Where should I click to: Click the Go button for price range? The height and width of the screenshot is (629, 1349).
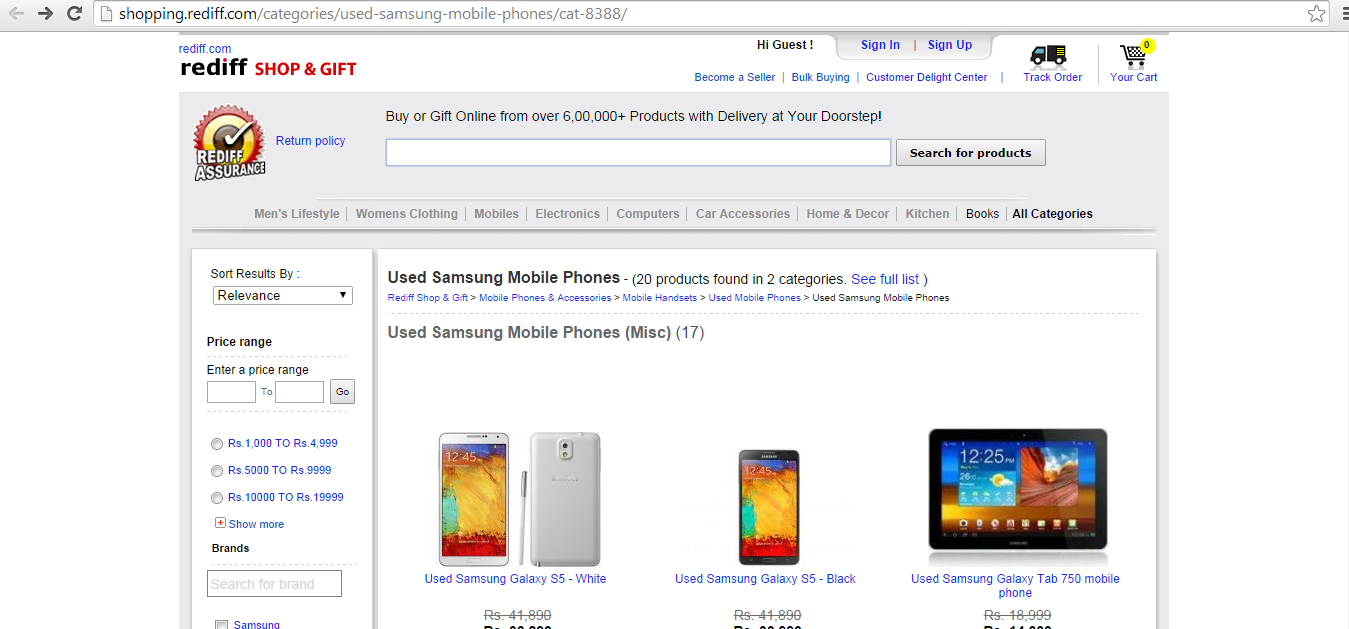[342, 392]
